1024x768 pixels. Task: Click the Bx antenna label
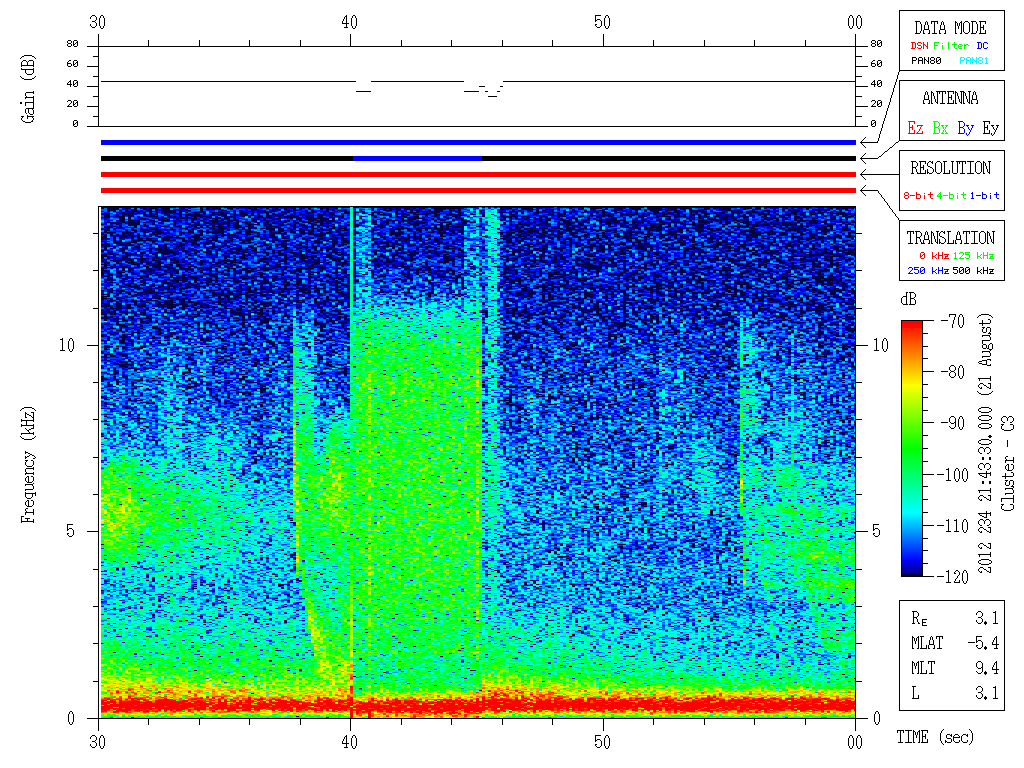point(940,128)
